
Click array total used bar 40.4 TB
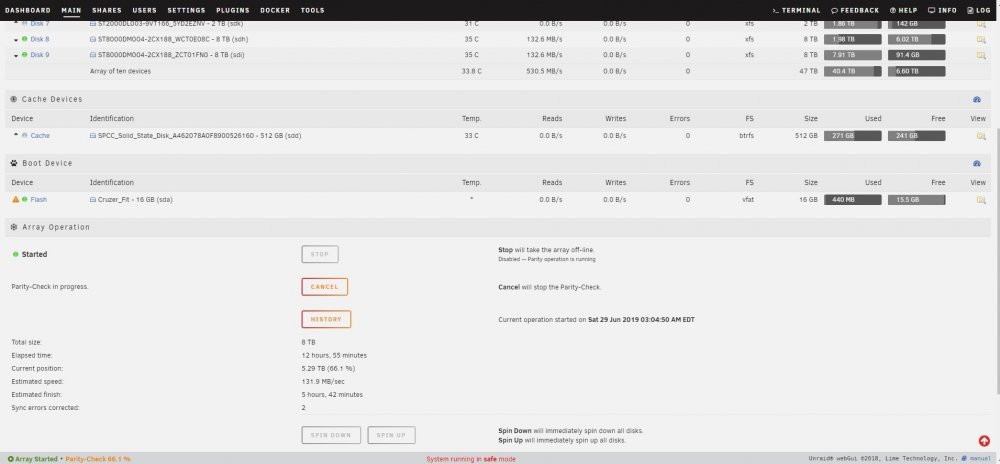click(x=853, y=71)
